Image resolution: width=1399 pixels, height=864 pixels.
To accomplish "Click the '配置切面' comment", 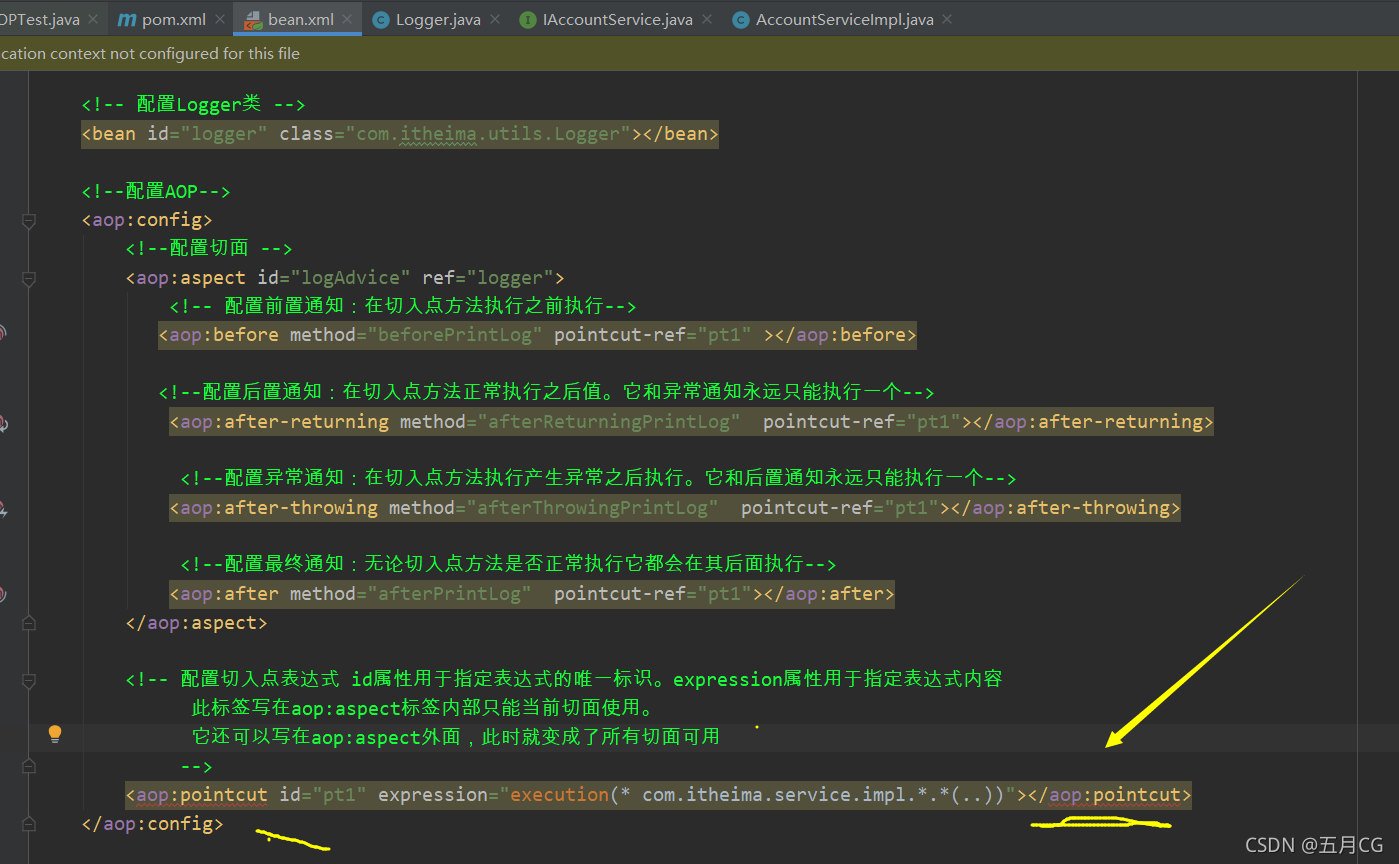I will click(209, 249).
